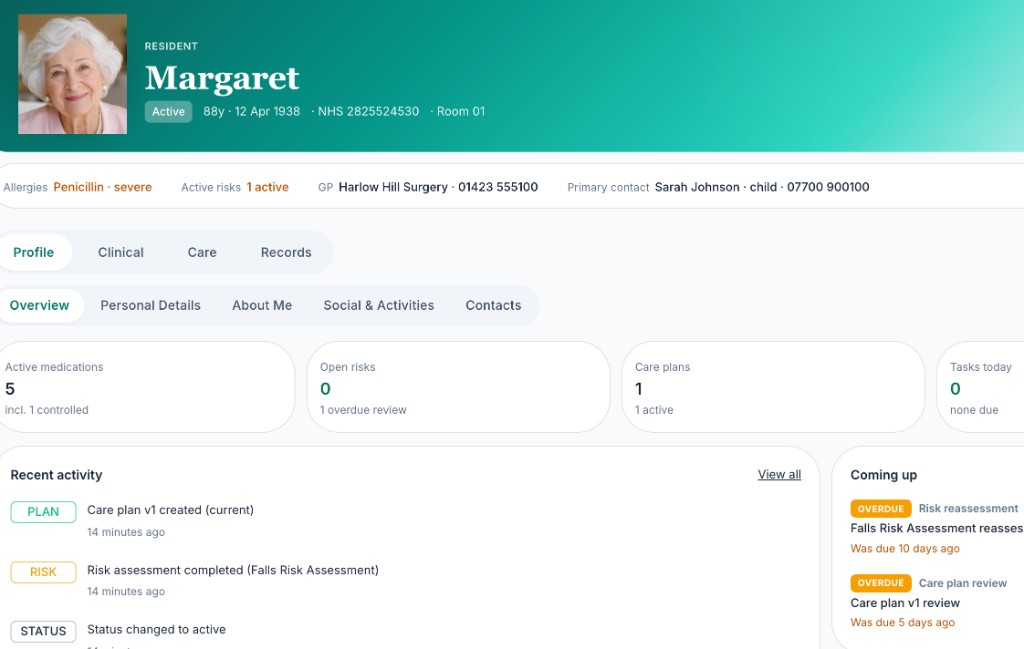Switch to About Me sub-tab

point(262,306)
